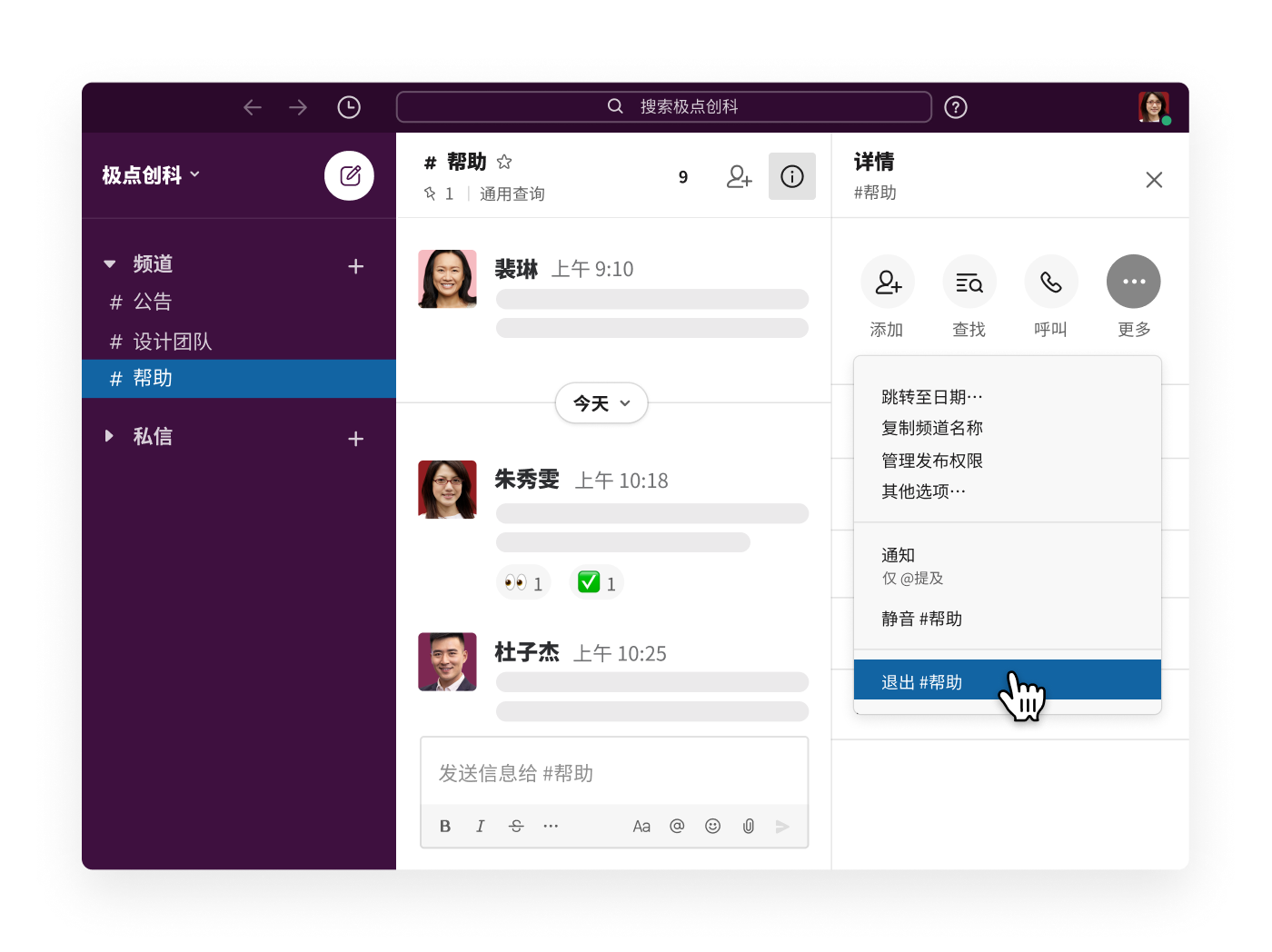Click 查找 search-in-channel icon
The height and width of the screenshot is (952, 1272).
(x=969, y=282)
